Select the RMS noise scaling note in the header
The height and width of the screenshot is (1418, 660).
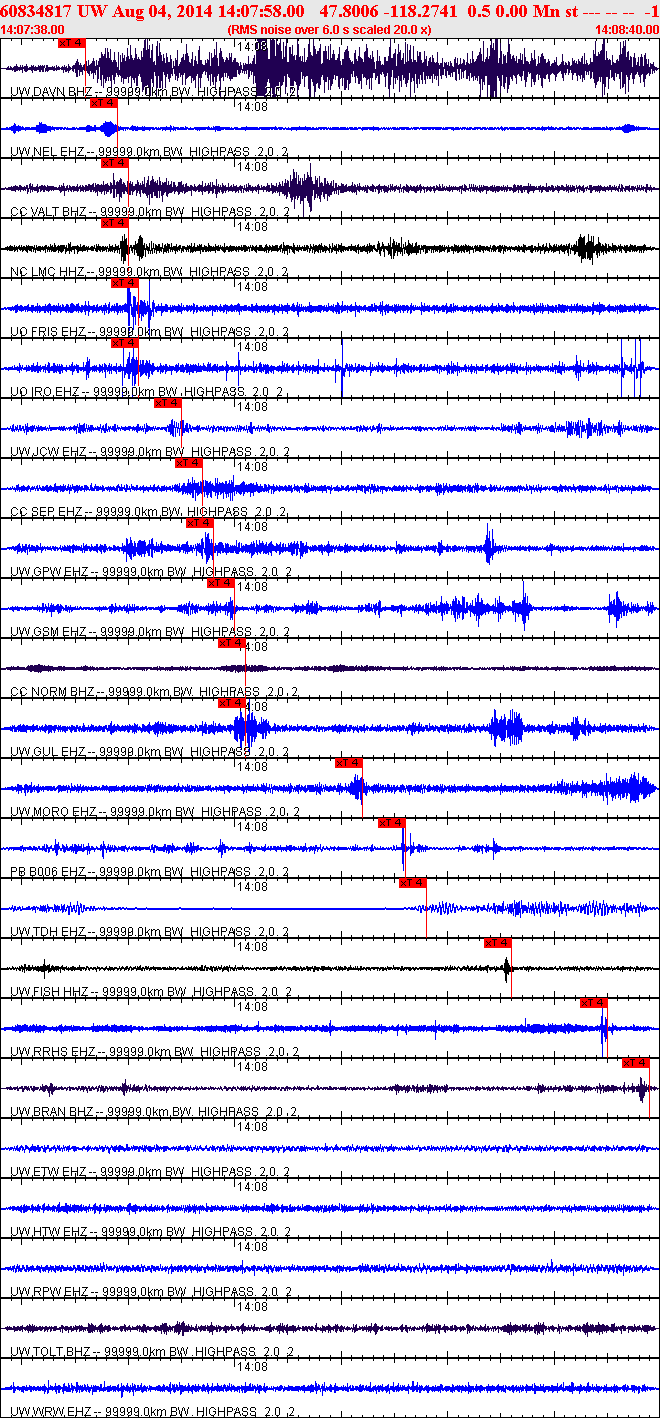(x=329, y=30)
